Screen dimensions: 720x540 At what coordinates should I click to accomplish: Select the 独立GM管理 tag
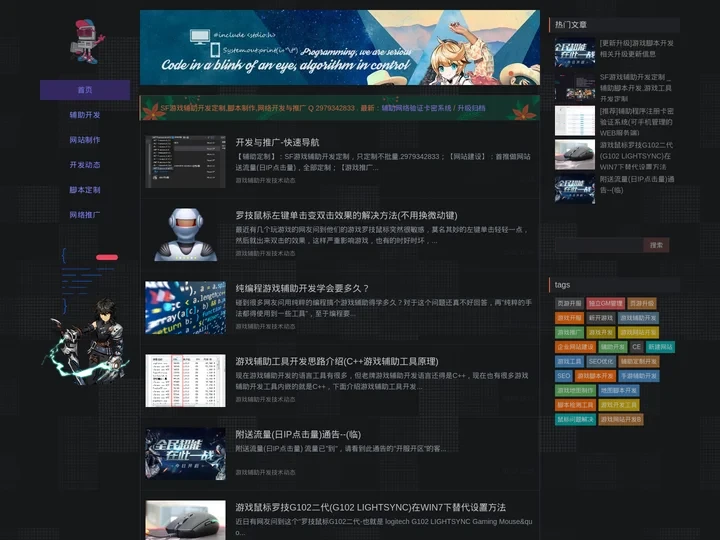[606, 304]
